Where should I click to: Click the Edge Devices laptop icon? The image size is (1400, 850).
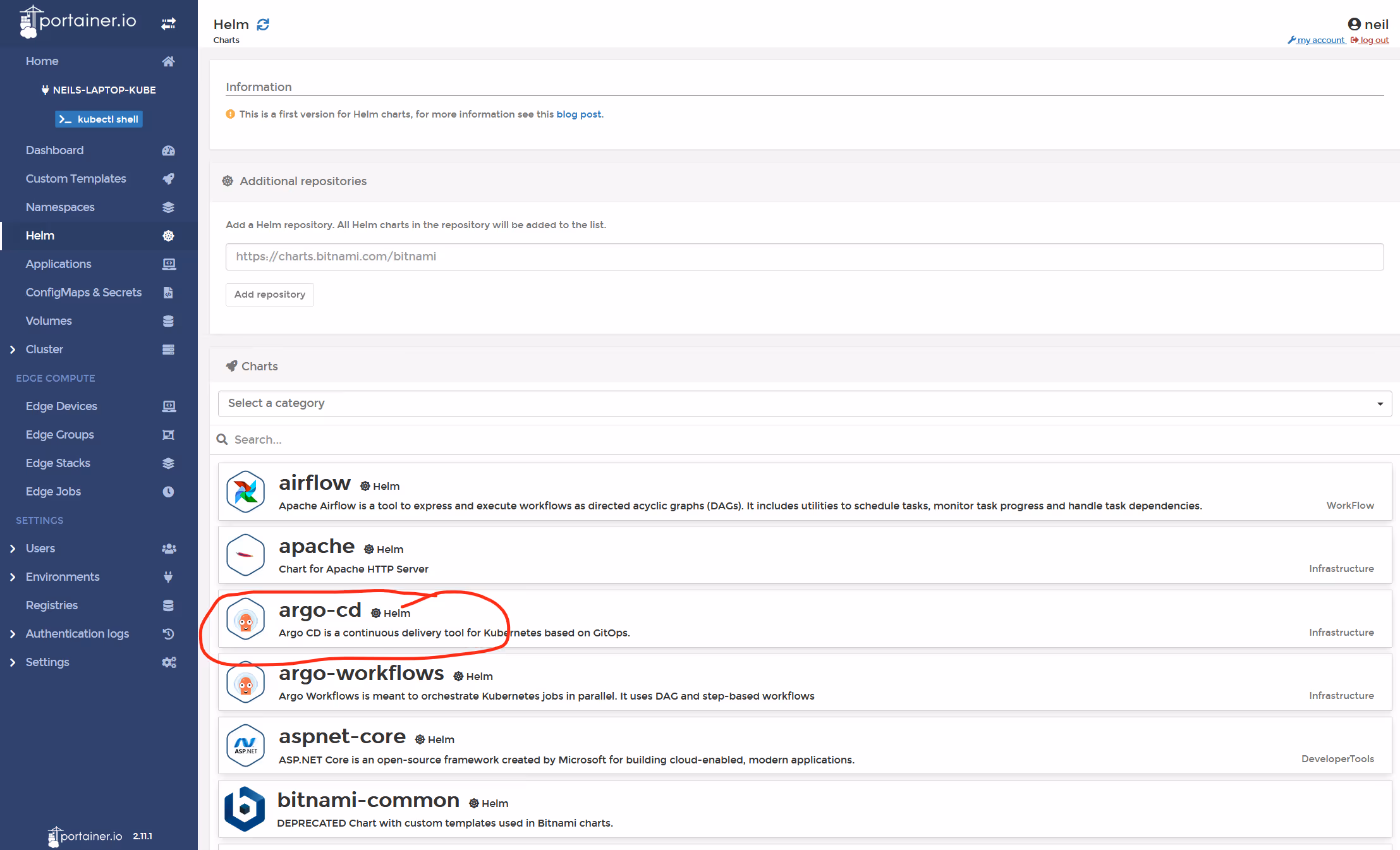click(169, 406)
